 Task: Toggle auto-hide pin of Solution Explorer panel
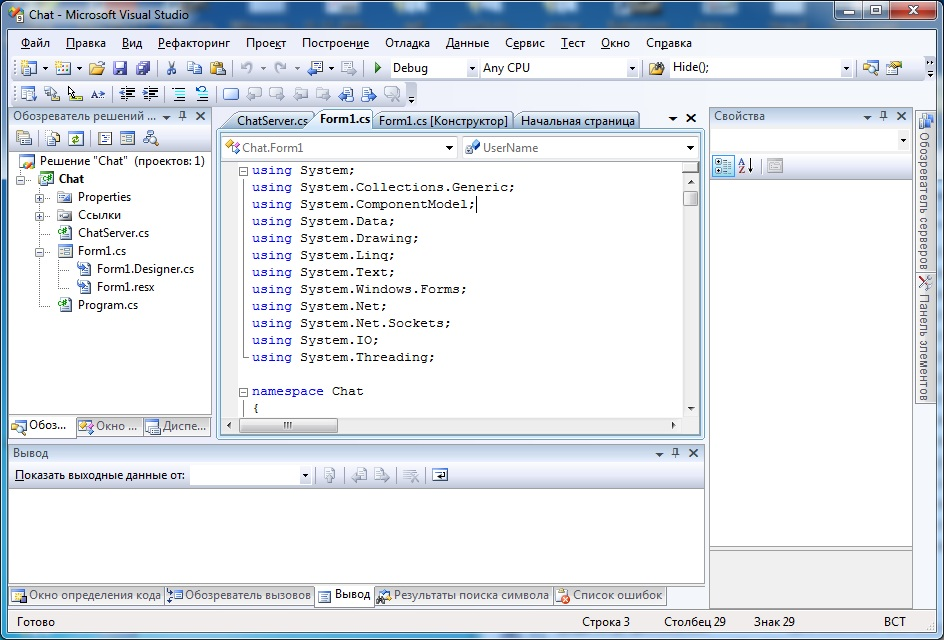coord(183,116)
